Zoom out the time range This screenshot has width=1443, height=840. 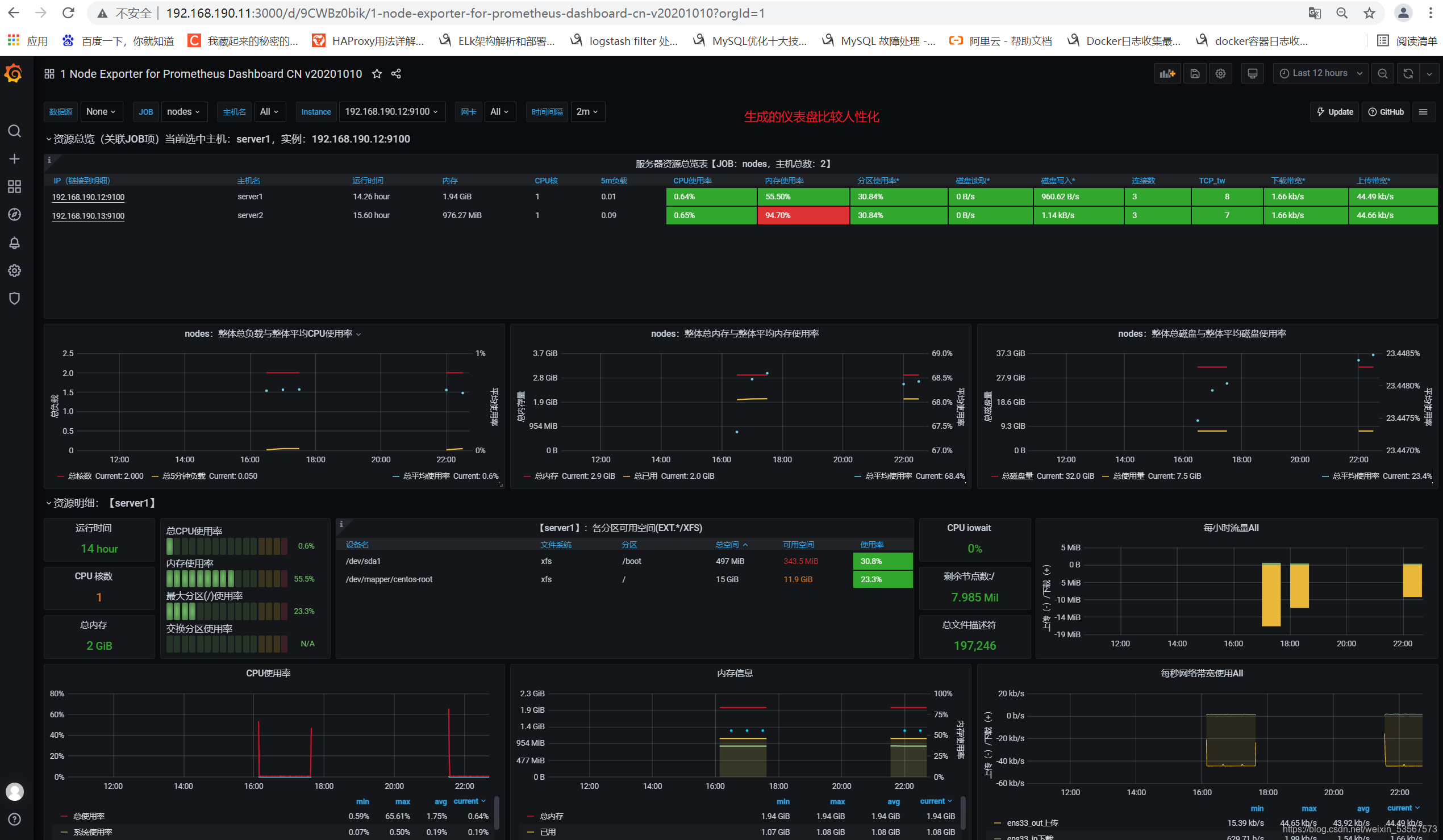pyautogui.click(x=1382, y=73)
